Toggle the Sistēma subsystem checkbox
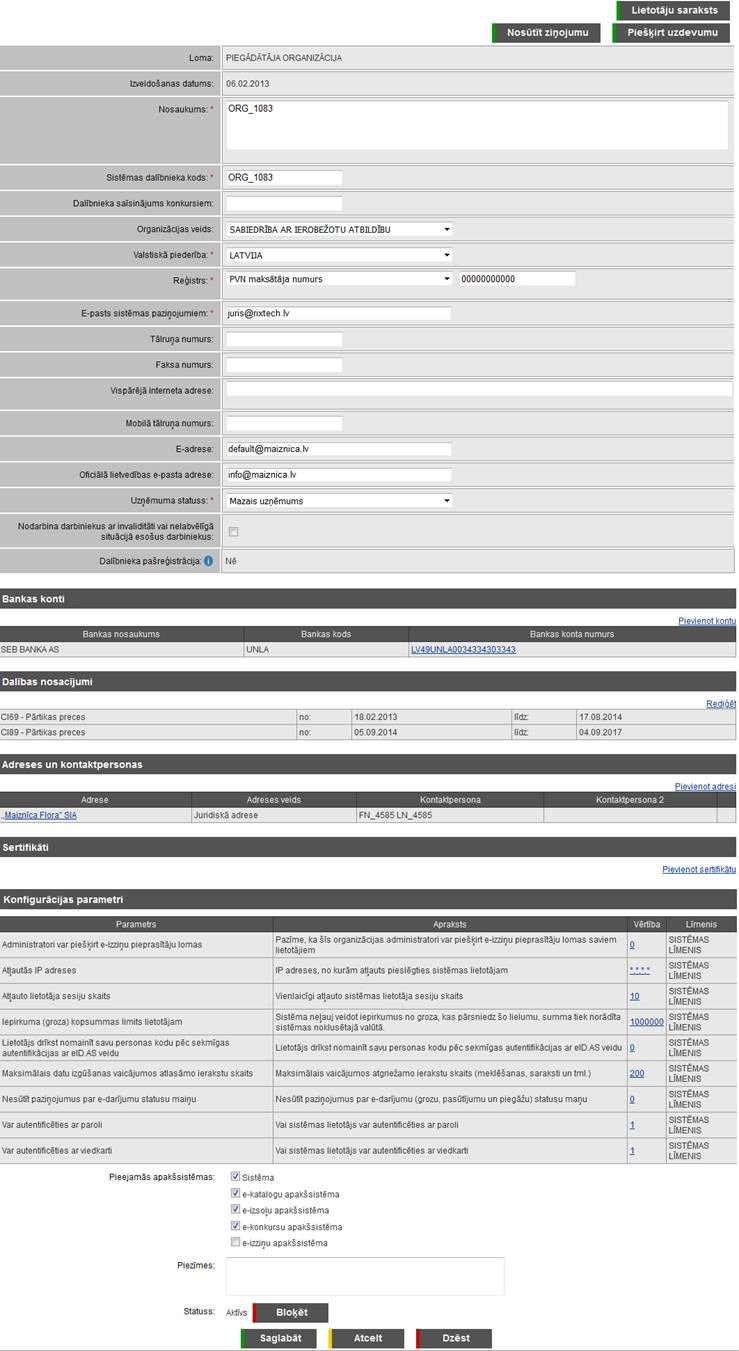This screenshot has height=1351, width=739. click(235, 1177)
